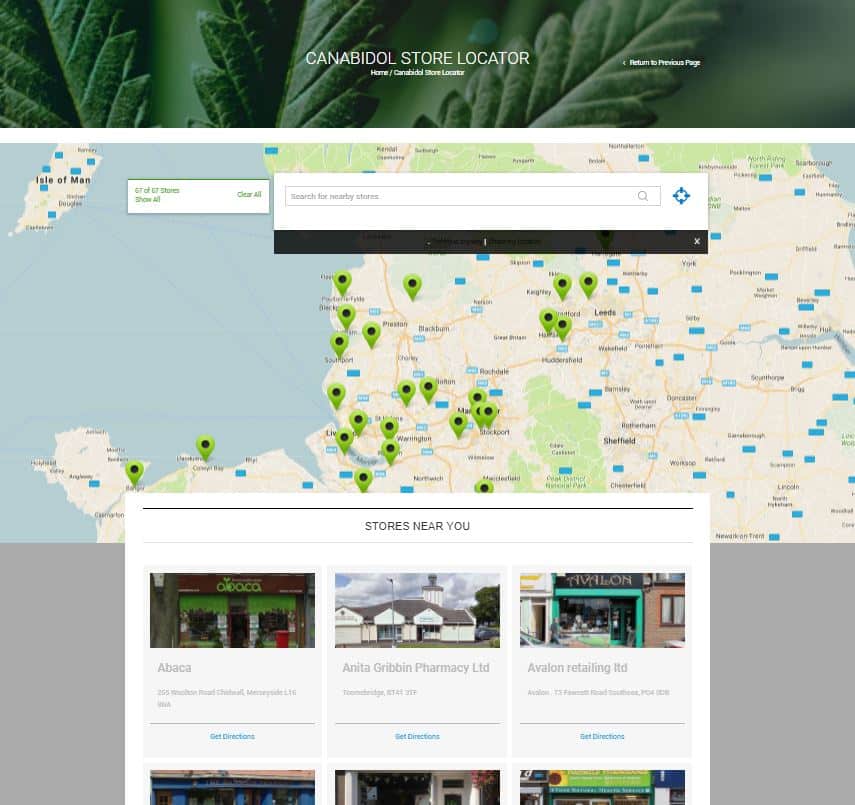
Task: Select the map pin beside the Keighley label
Action: coord(562,287)
